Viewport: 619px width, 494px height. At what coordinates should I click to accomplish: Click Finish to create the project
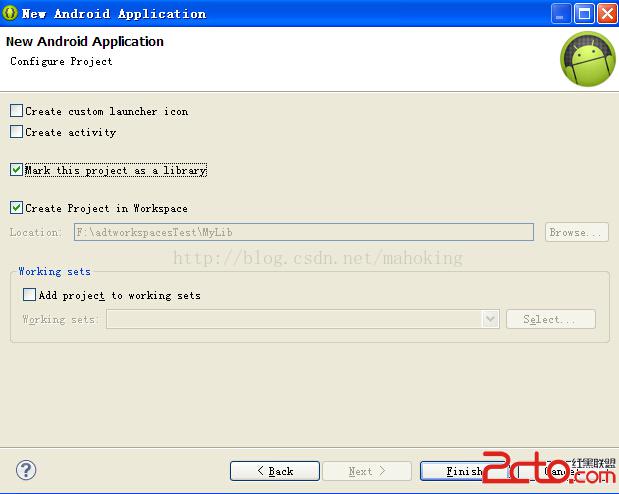[x=464, y=471]
